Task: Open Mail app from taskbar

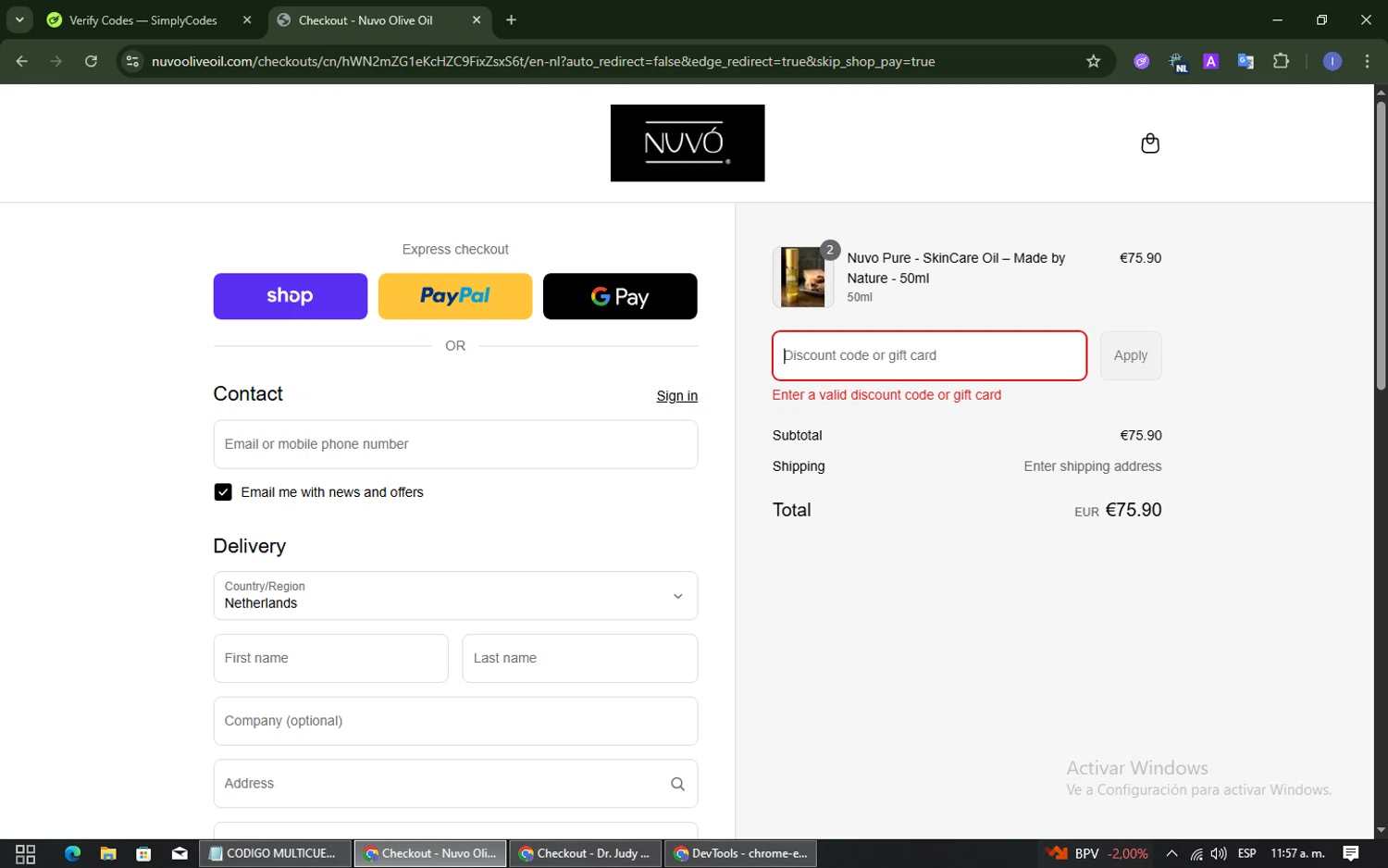Action: pos(180,853)
